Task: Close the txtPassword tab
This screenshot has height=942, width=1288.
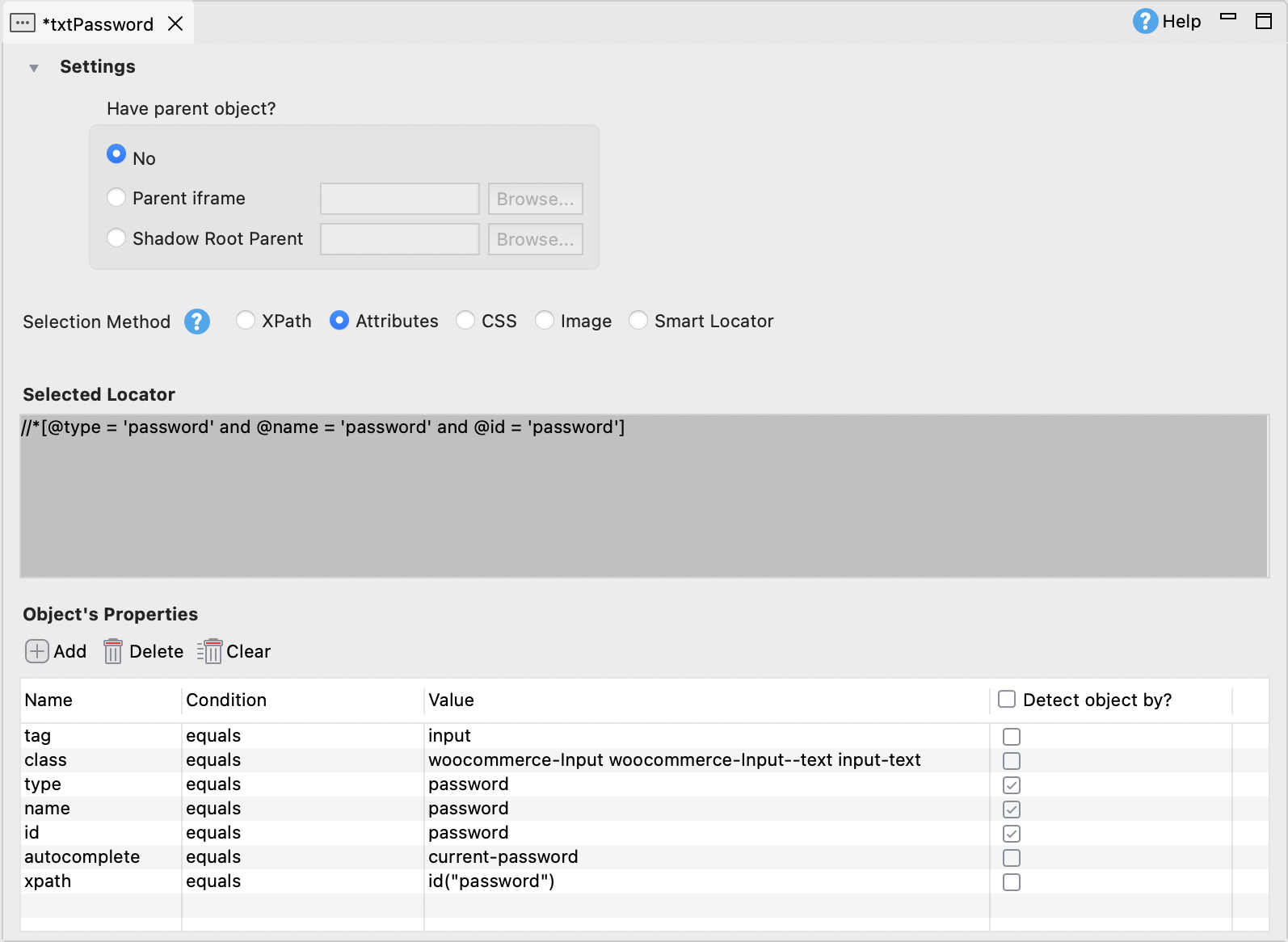Action: [175, 23]
